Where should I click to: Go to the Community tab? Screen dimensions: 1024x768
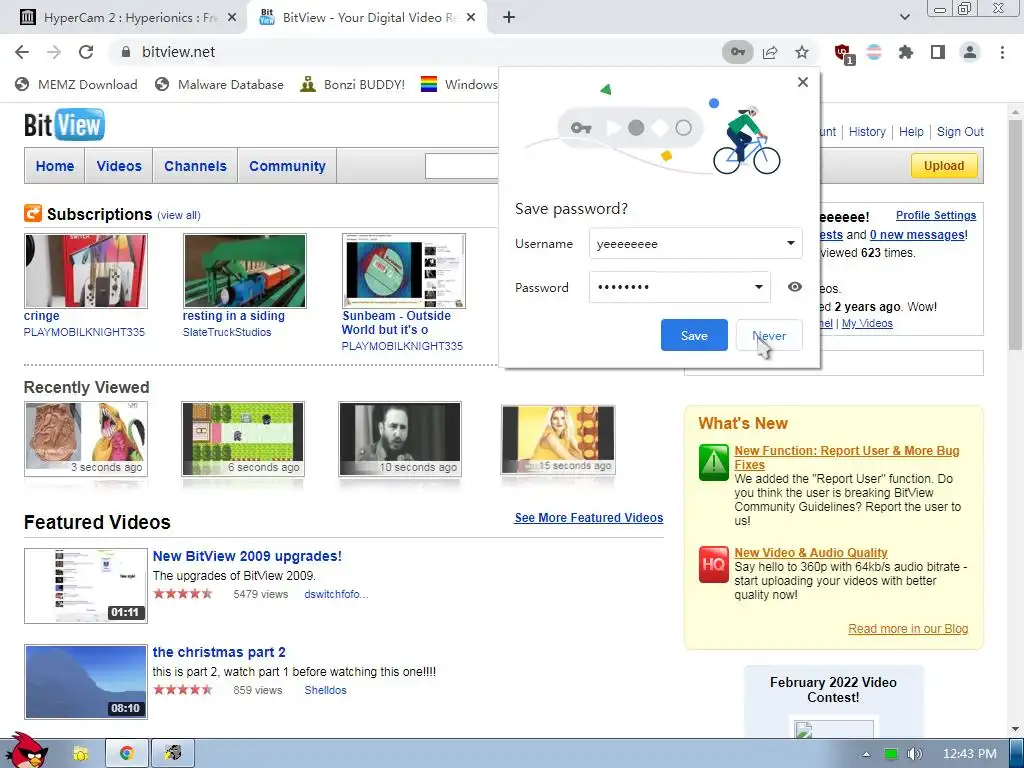[287, 166]
